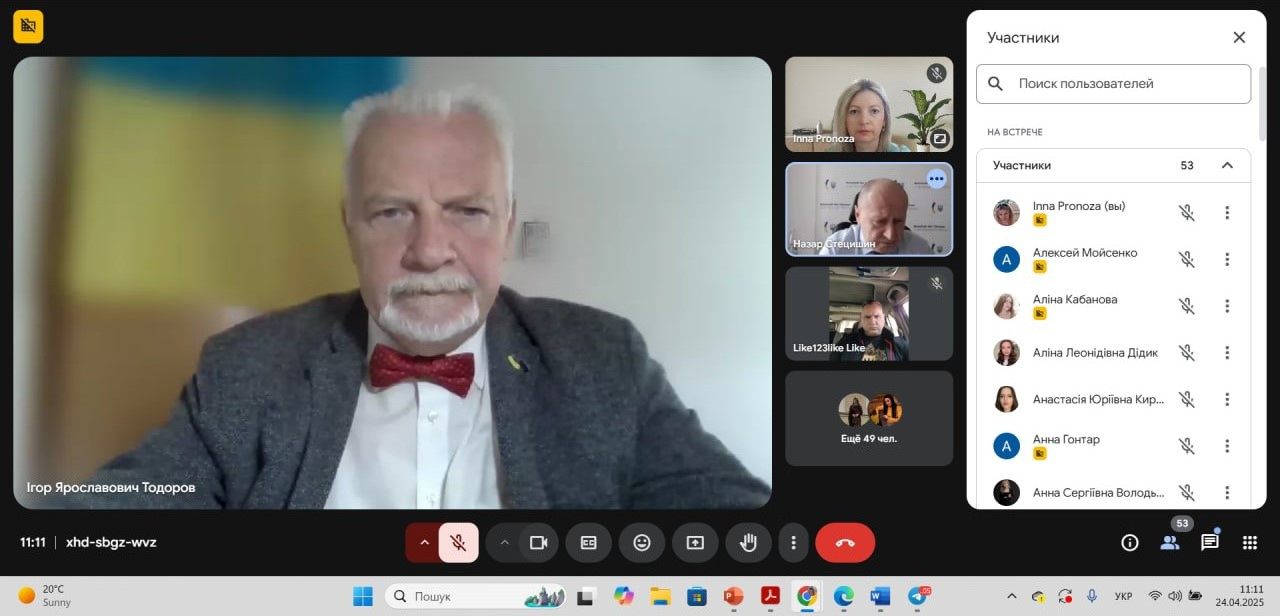
Task: Open chat with everyone
Action: coord(1209,542)
